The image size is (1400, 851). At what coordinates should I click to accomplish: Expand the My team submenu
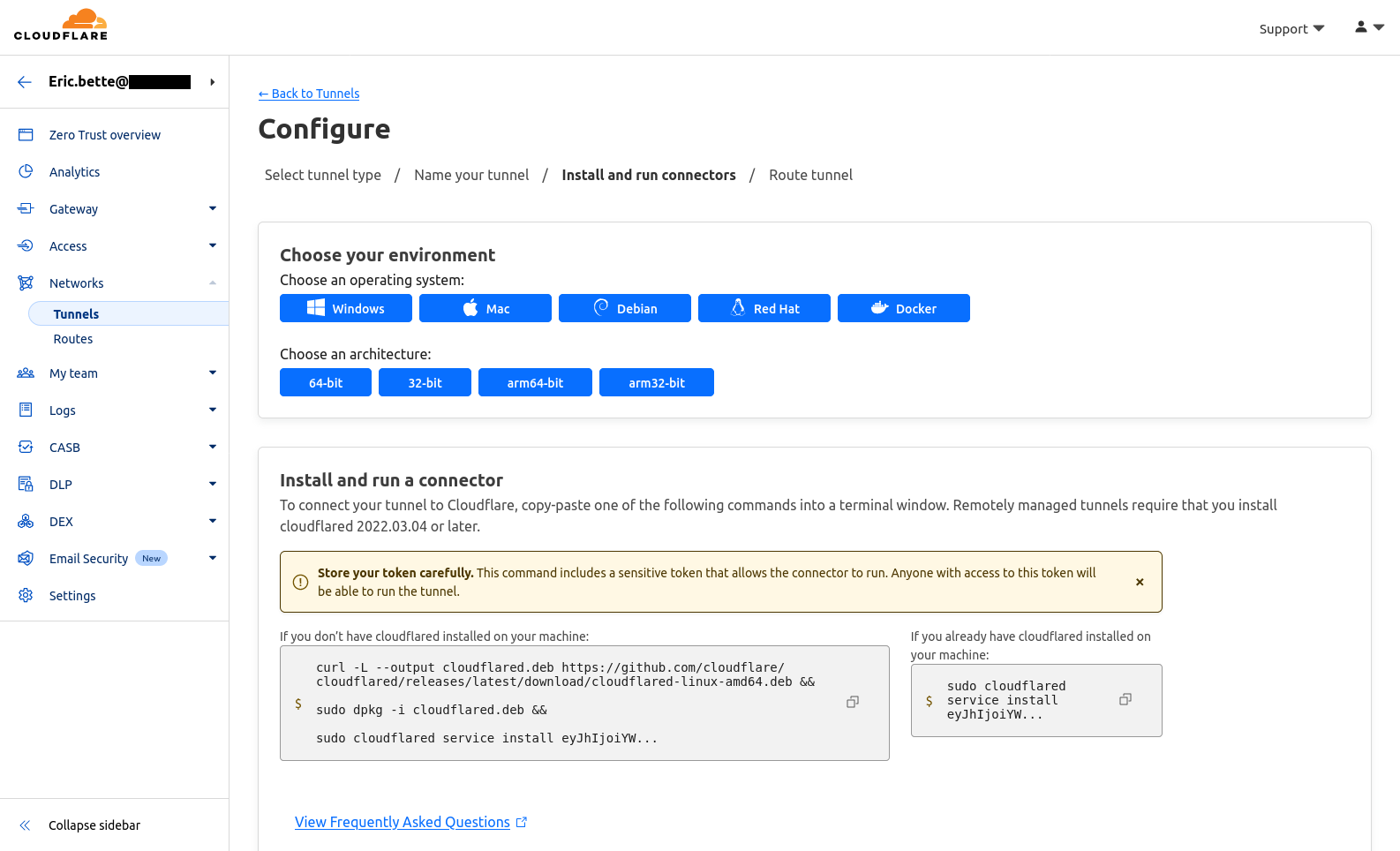click(213, 373)
